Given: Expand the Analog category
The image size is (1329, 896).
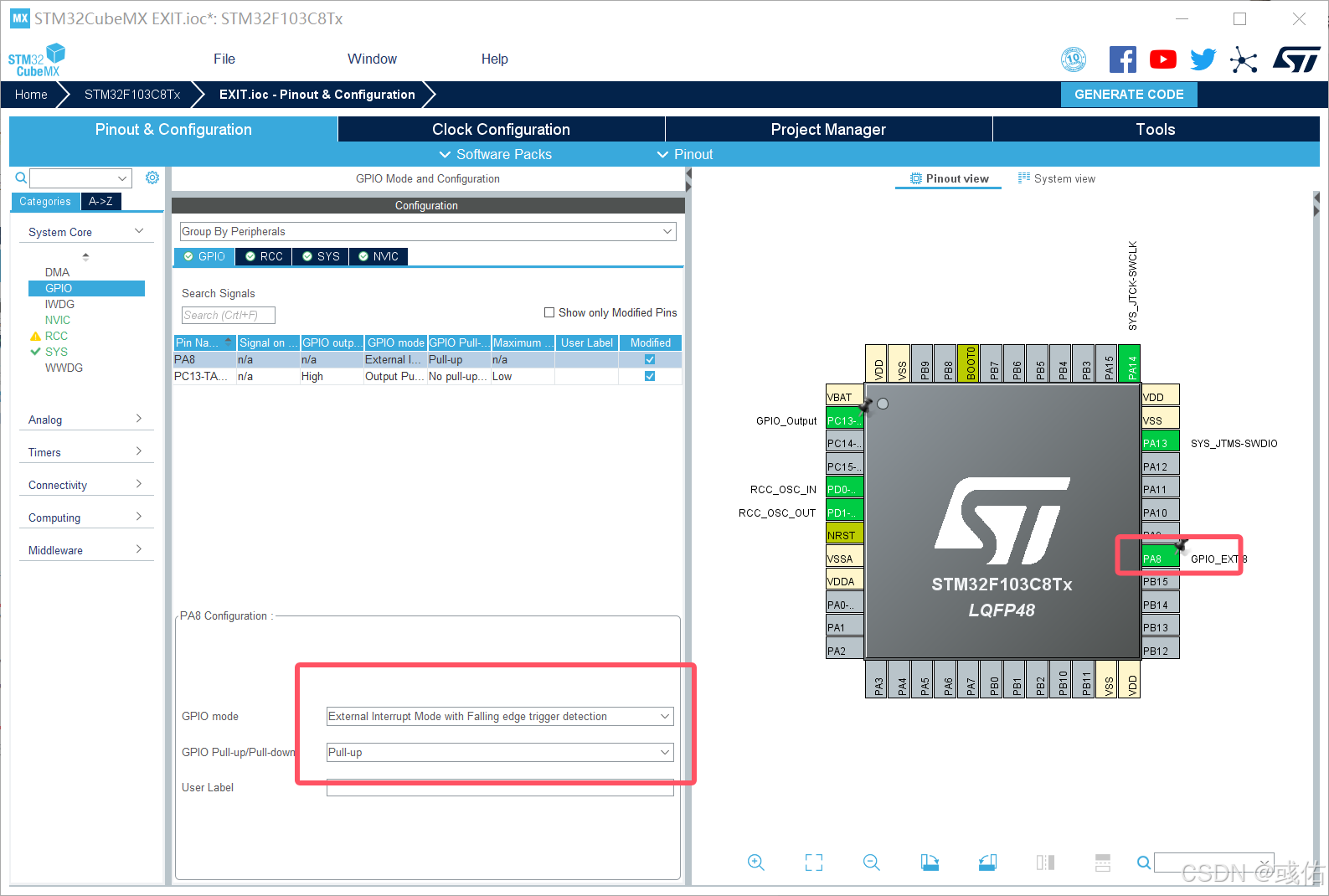Looking at the screenshot, I should tap(139, 419).
